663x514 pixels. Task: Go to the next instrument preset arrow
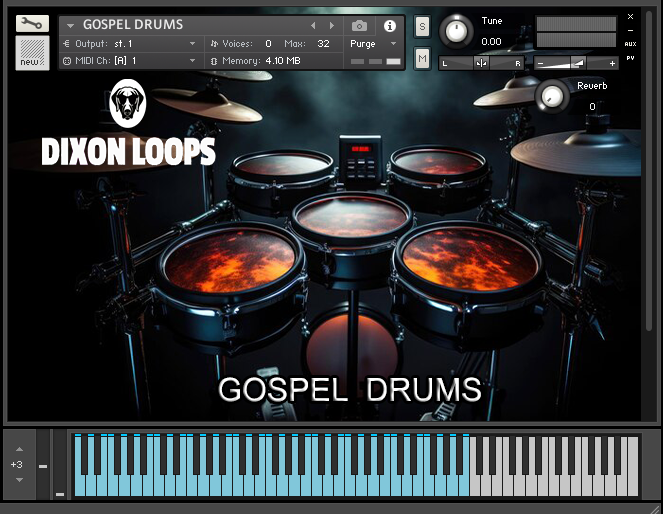332,25
